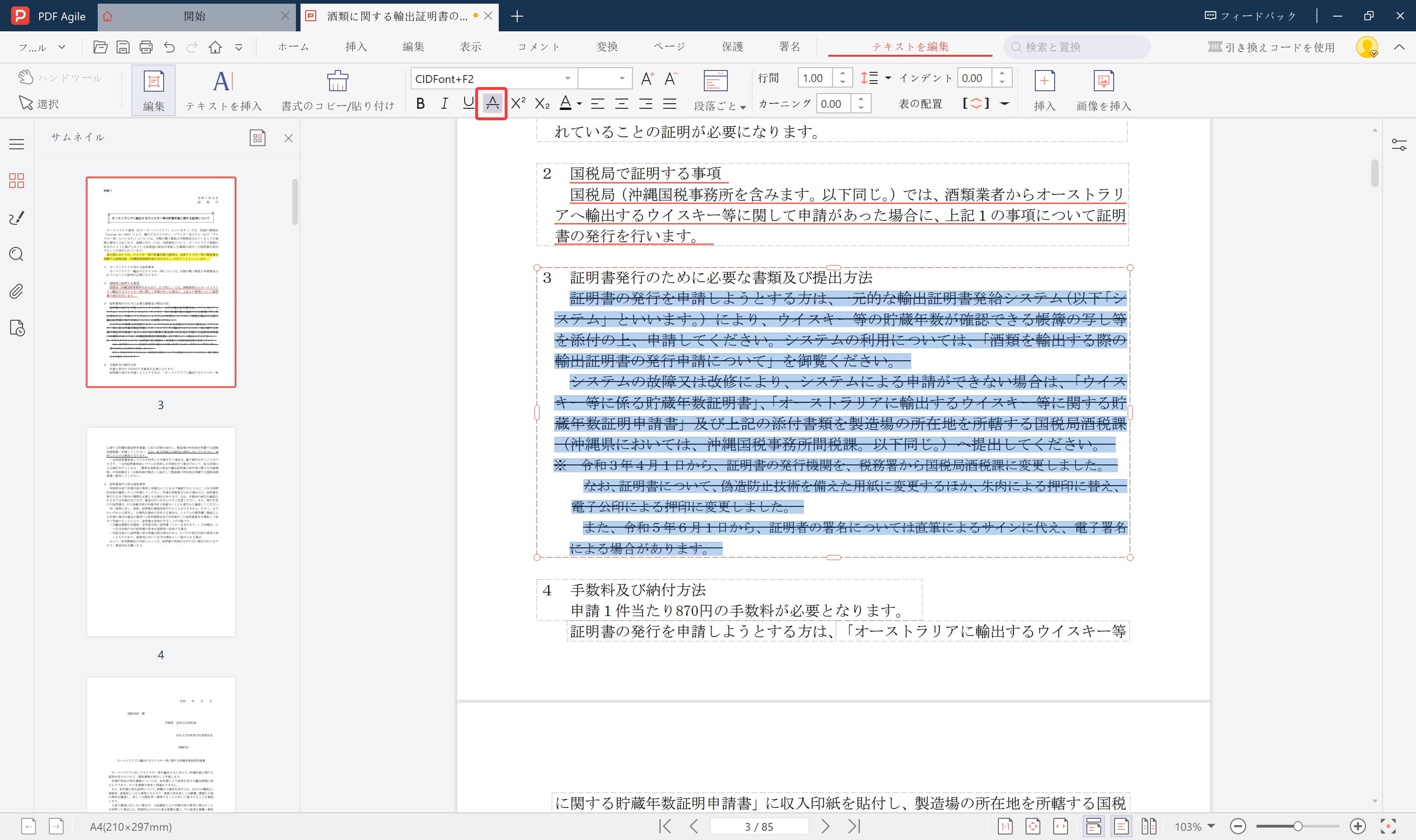1416x840 pixels.
Task: Switch to the 変換 ribbon tab
Action: coord(608,47)
